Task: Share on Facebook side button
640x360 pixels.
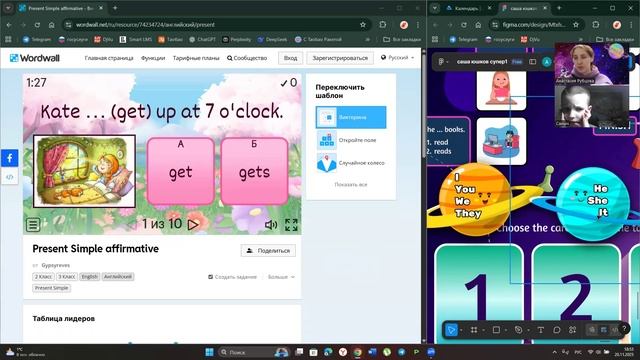Action: (x=9, y=158)
